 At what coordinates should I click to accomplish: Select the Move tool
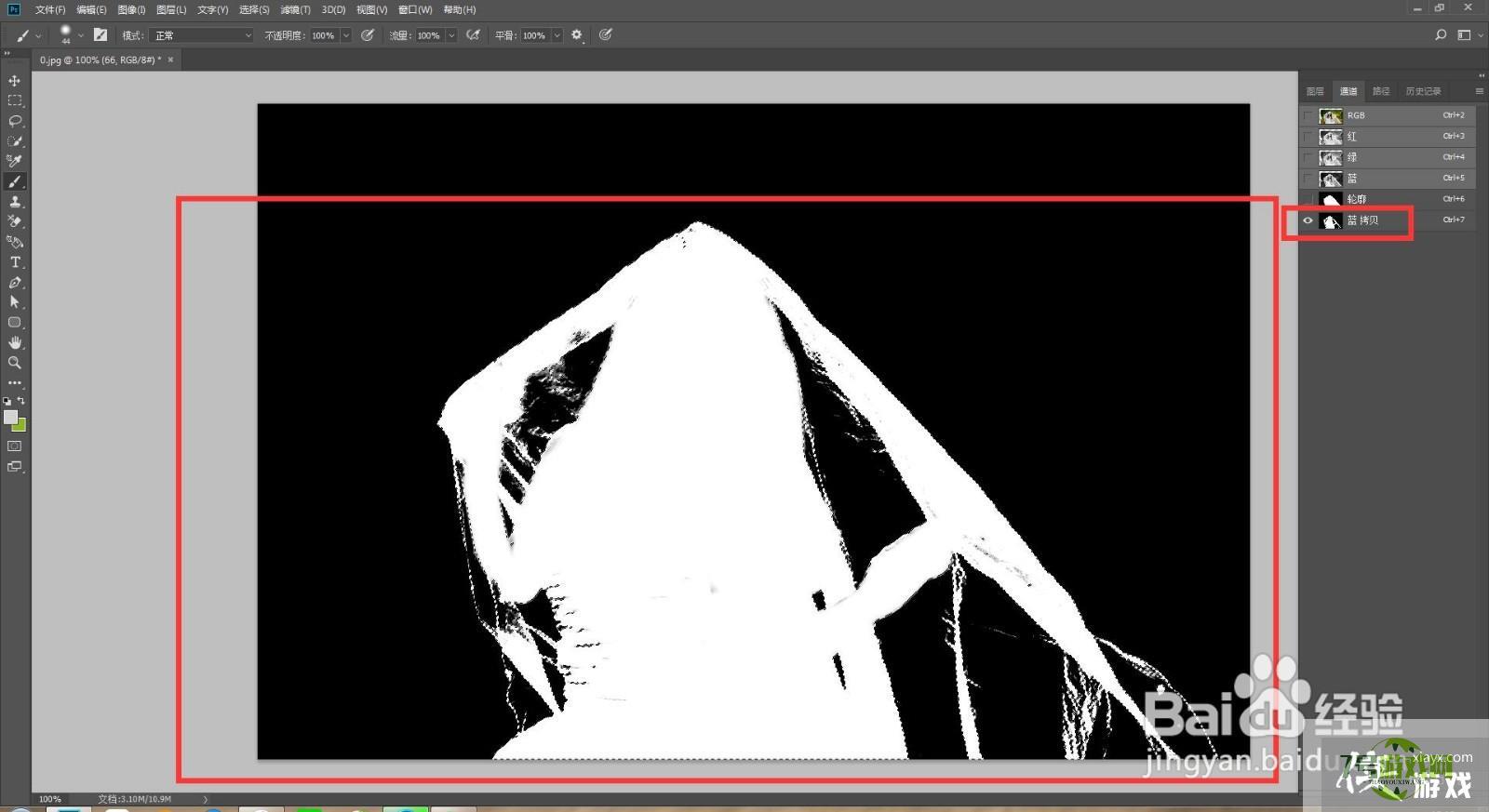(14, 81)
